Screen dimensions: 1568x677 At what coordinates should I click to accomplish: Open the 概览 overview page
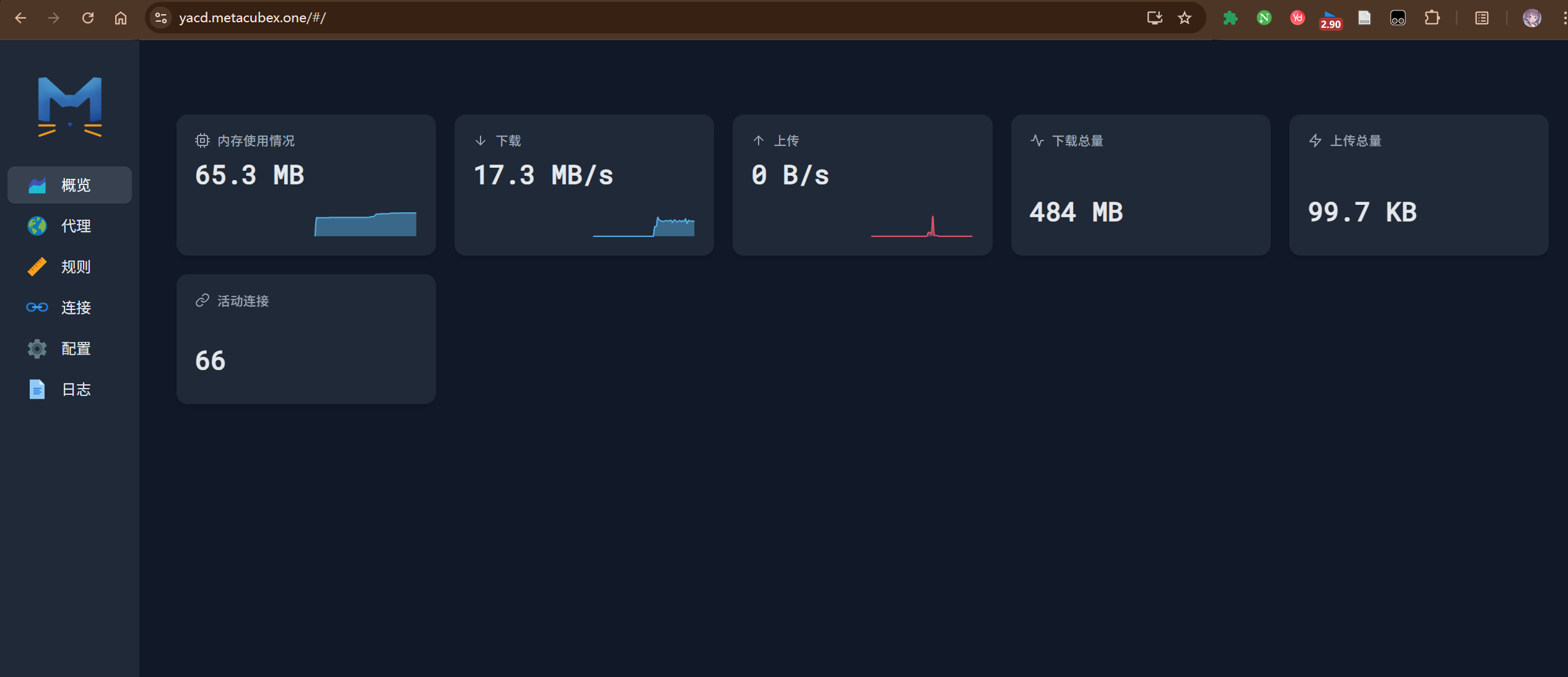[x=69, y=184]
